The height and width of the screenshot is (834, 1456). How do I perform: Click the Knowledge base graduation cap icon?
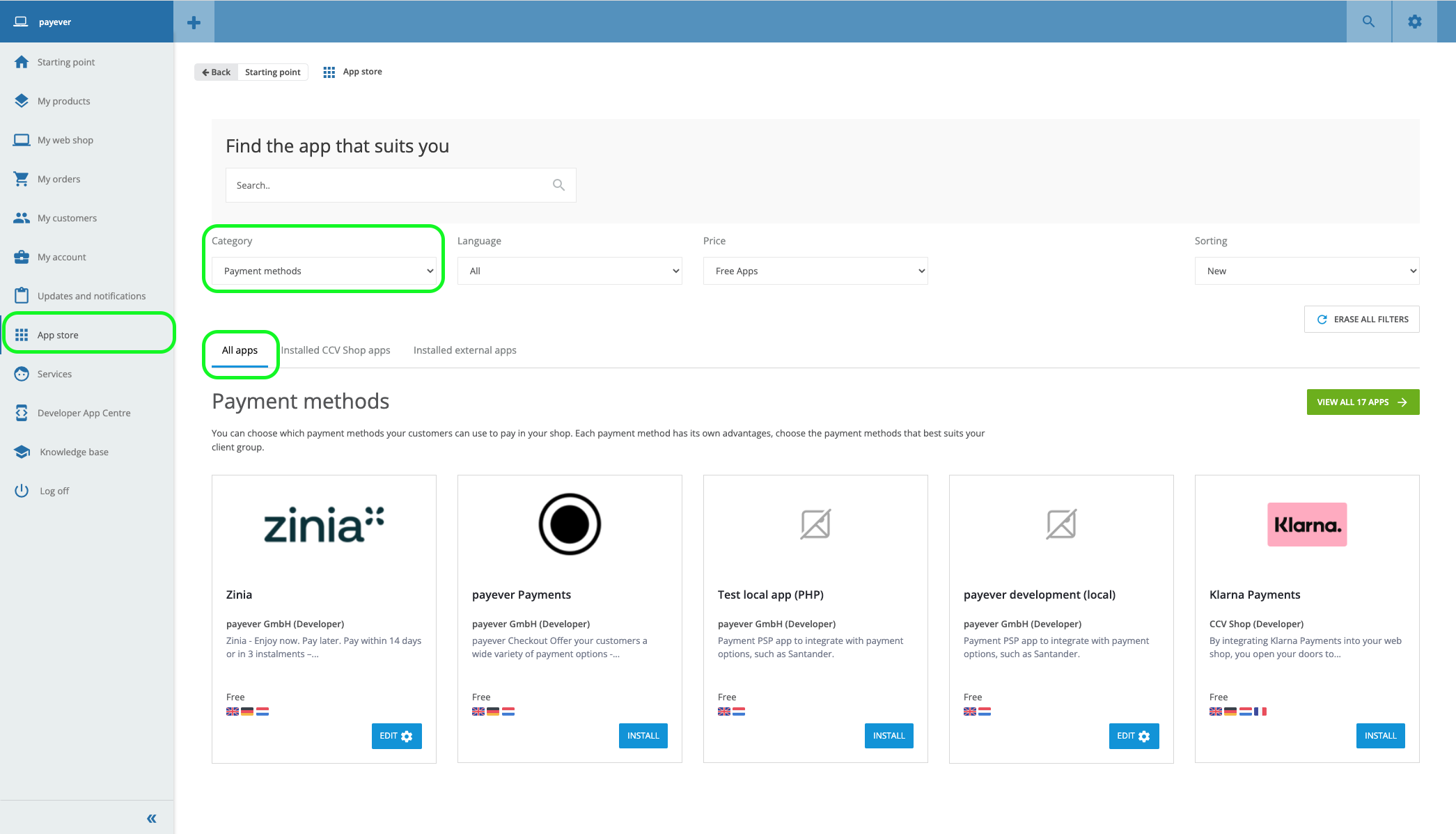pyautogui.click(x=22, y=452)
